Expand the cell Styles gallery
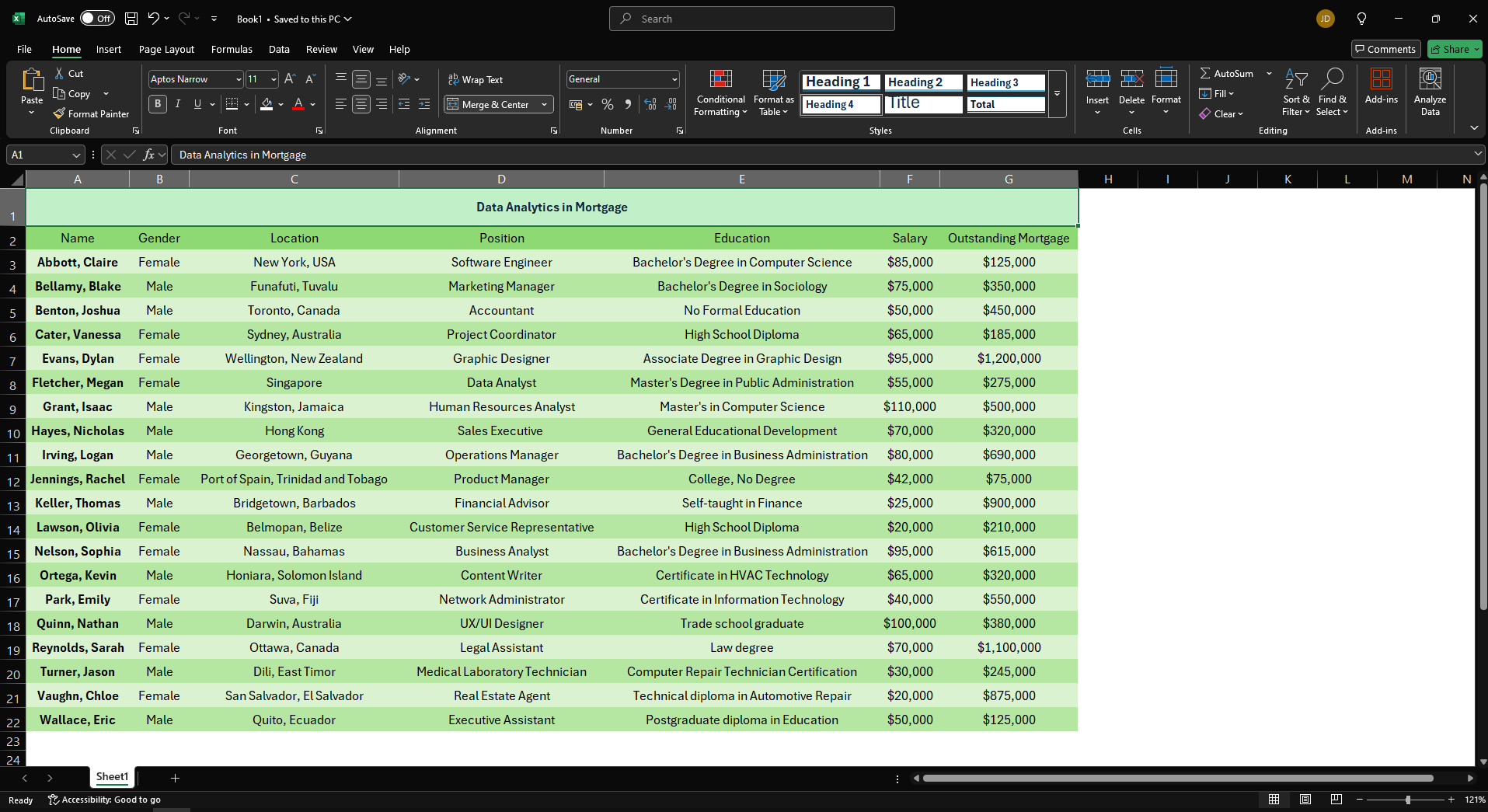 [x=1057, y=94]
